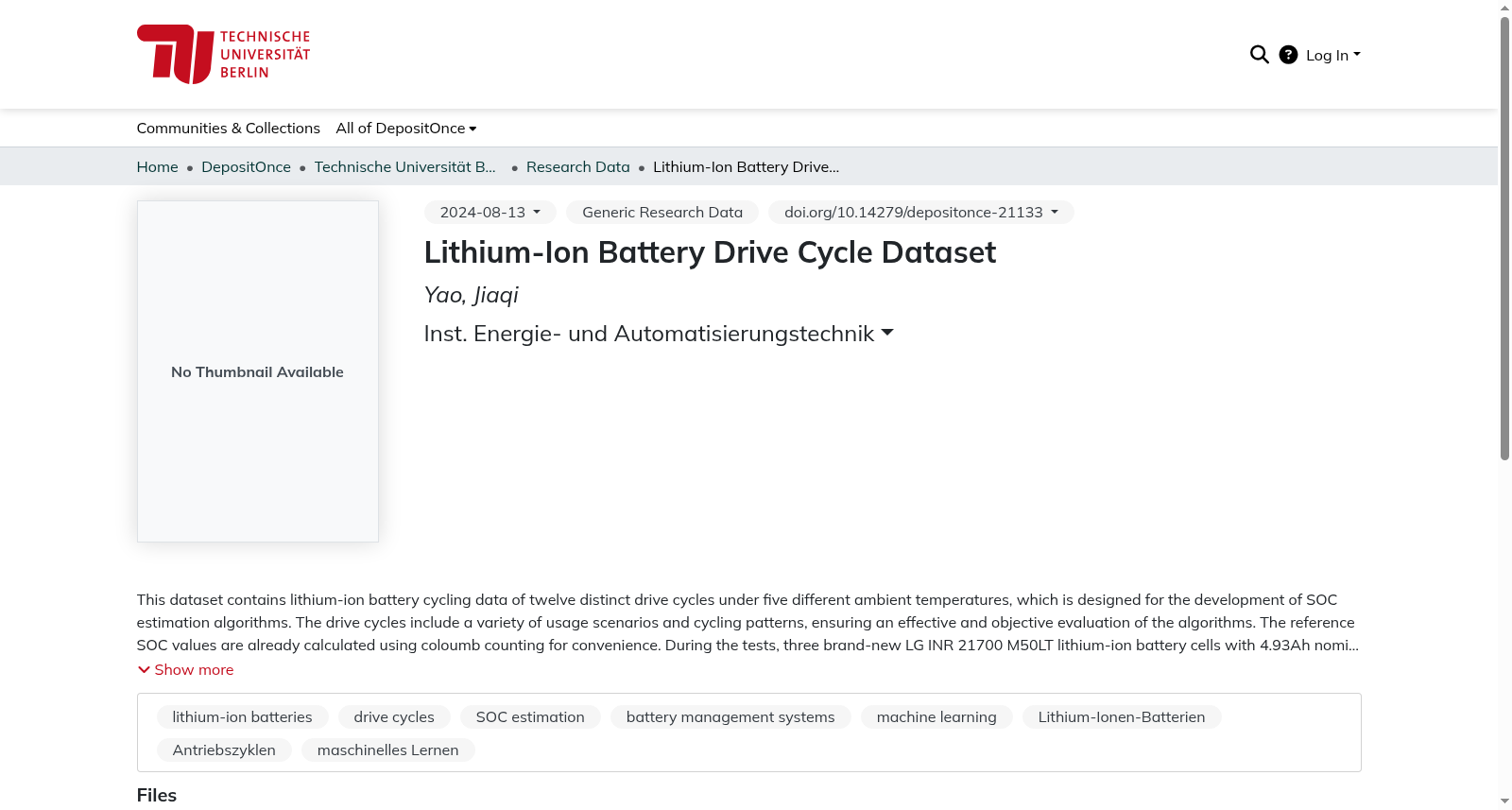Click author name Yao, Jiaqi
Screen dimensions: 1512x810
pos(472,295)
